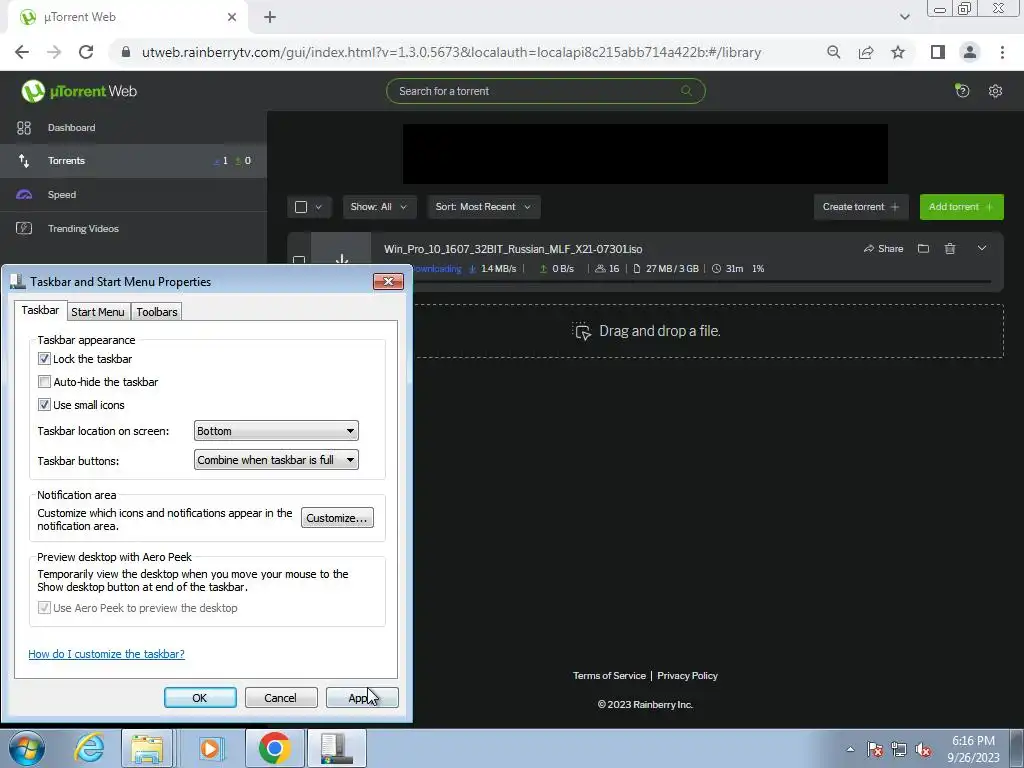Click the torrent download progress bar
Screen dimensions: 1024x768
702,281
